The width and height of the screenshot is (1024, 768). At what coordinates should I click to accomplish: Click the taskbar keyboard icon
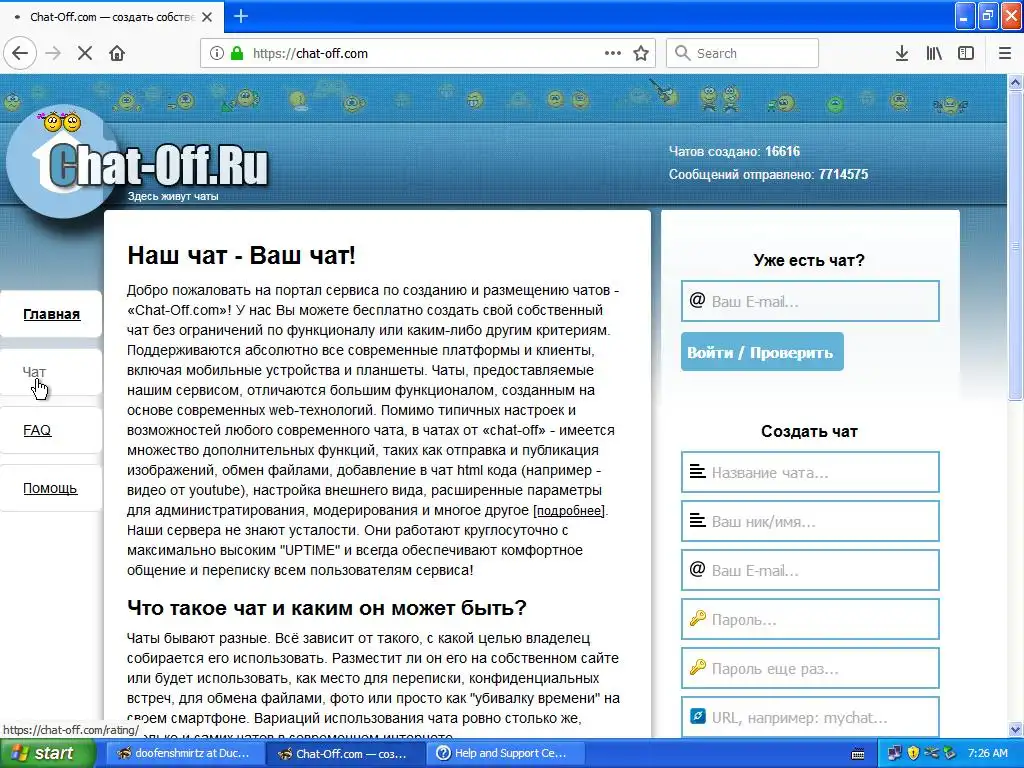pyautogui.click(x=858, y=754)
